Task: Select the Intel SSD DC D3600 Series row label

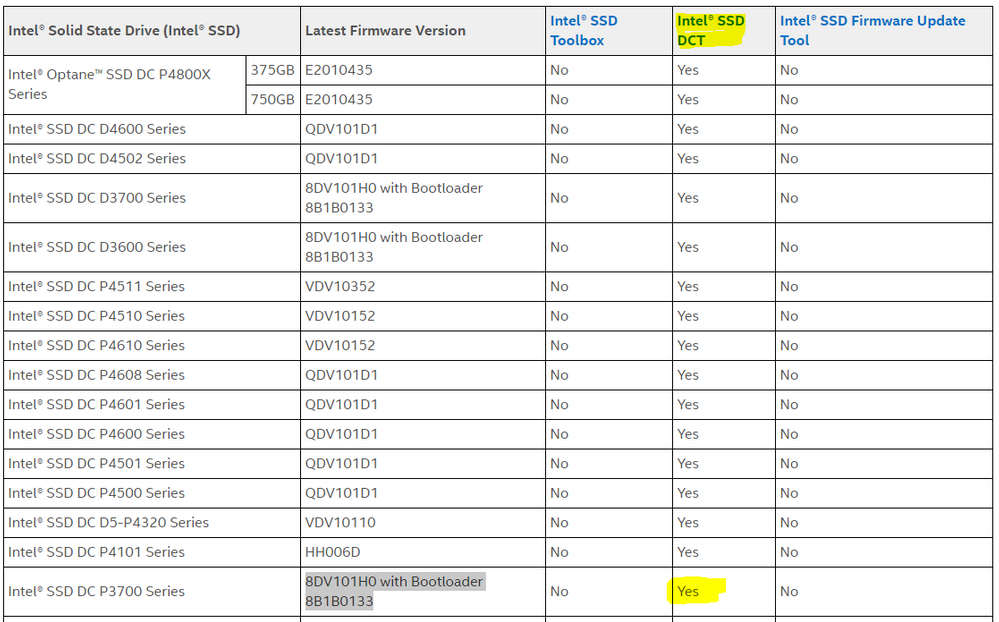Action: click(97, 247)
